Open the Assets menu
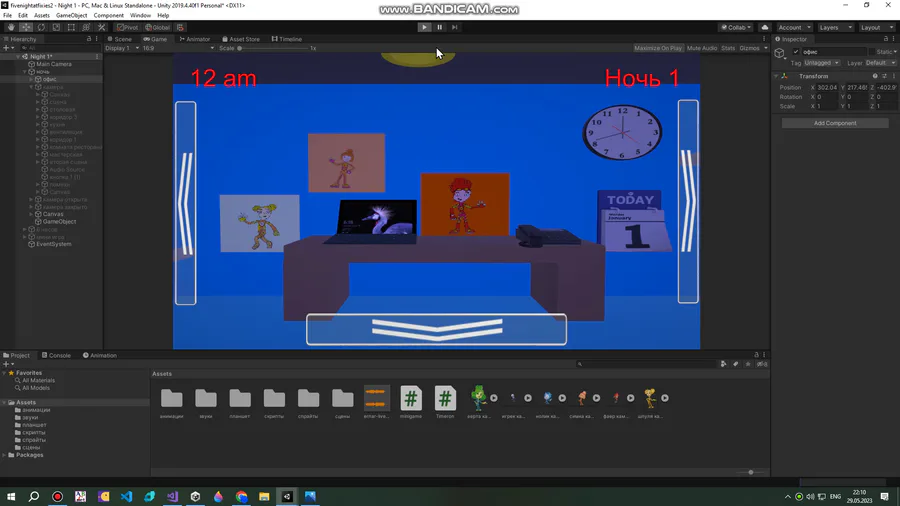The width and height of the screenshot is (900, 506). click(x=41, y=15)
